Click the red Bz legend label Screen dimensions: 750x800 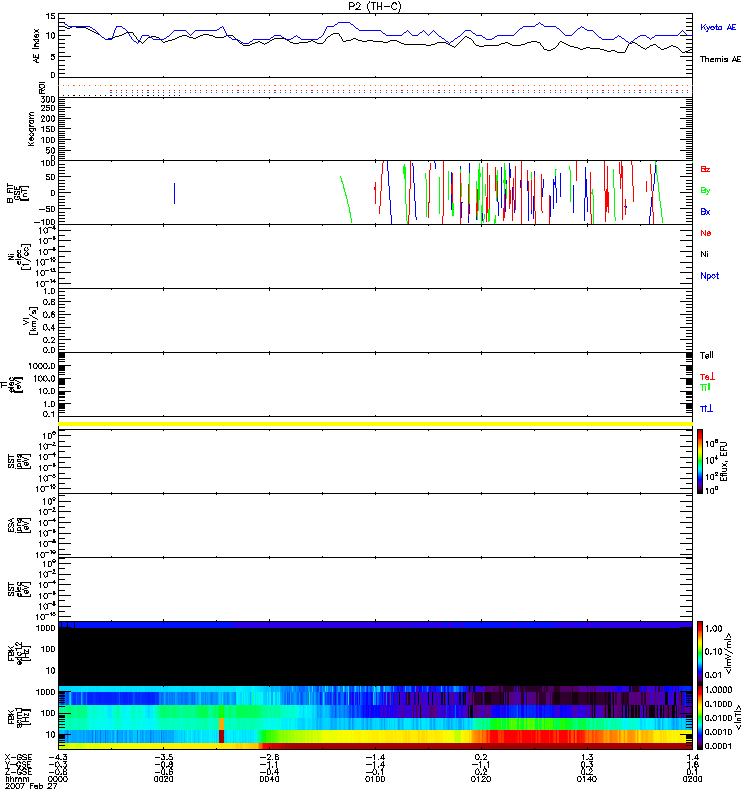[705, 169]
